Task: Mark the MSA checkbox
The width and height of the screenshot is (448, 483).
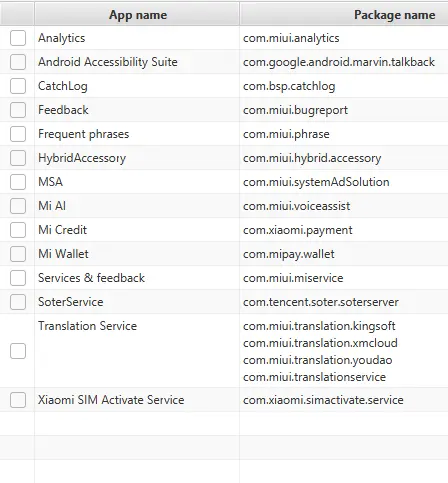Action: [18, 182]
